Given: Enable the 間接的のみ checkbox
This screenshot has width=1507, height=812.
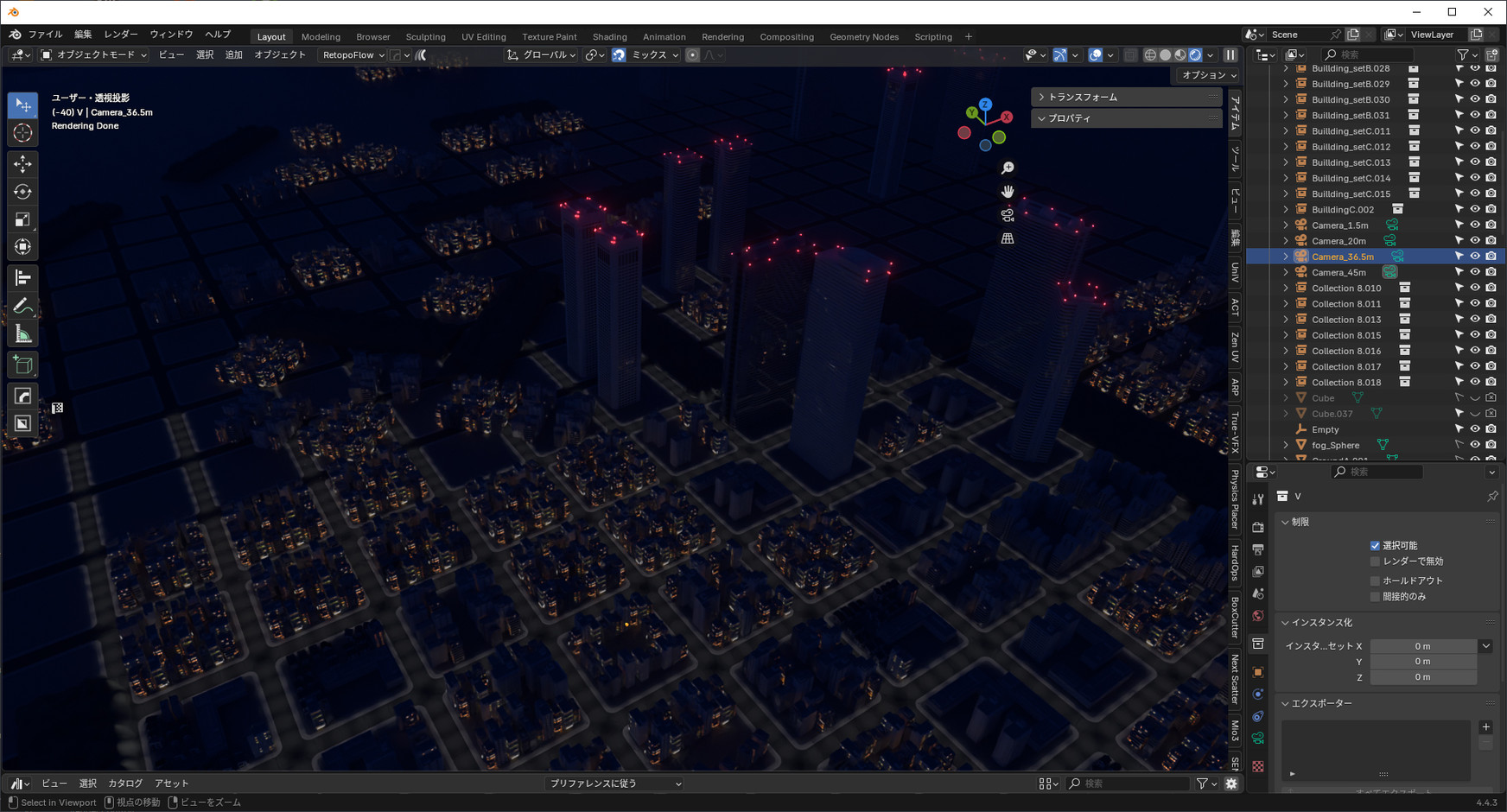Looking at the screenshot, I should [x=1375, y=596].
